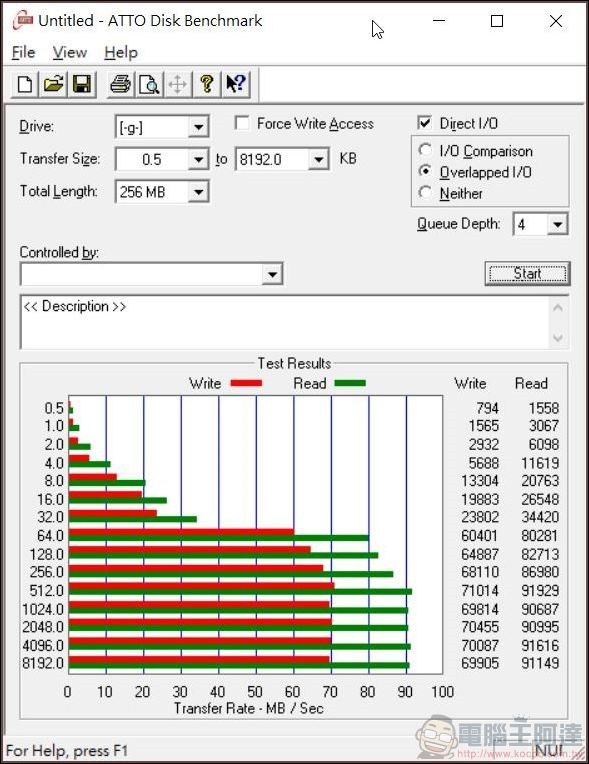Expand the maximum Transfer Size 8192.0 dropdown
The height and width of the screenshot is (764, 589).
(318, 159)
